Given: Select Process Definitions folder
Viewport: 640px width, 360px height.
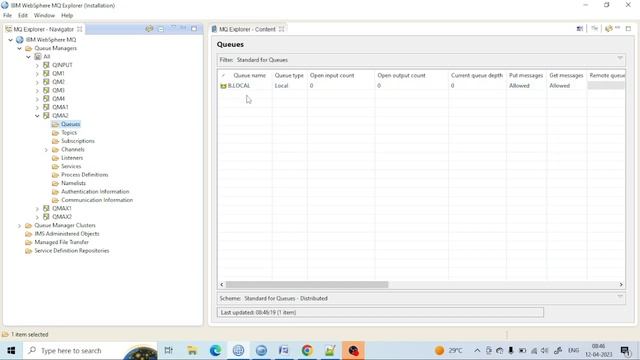Looking at the screenshot, I should click(84, 175).
